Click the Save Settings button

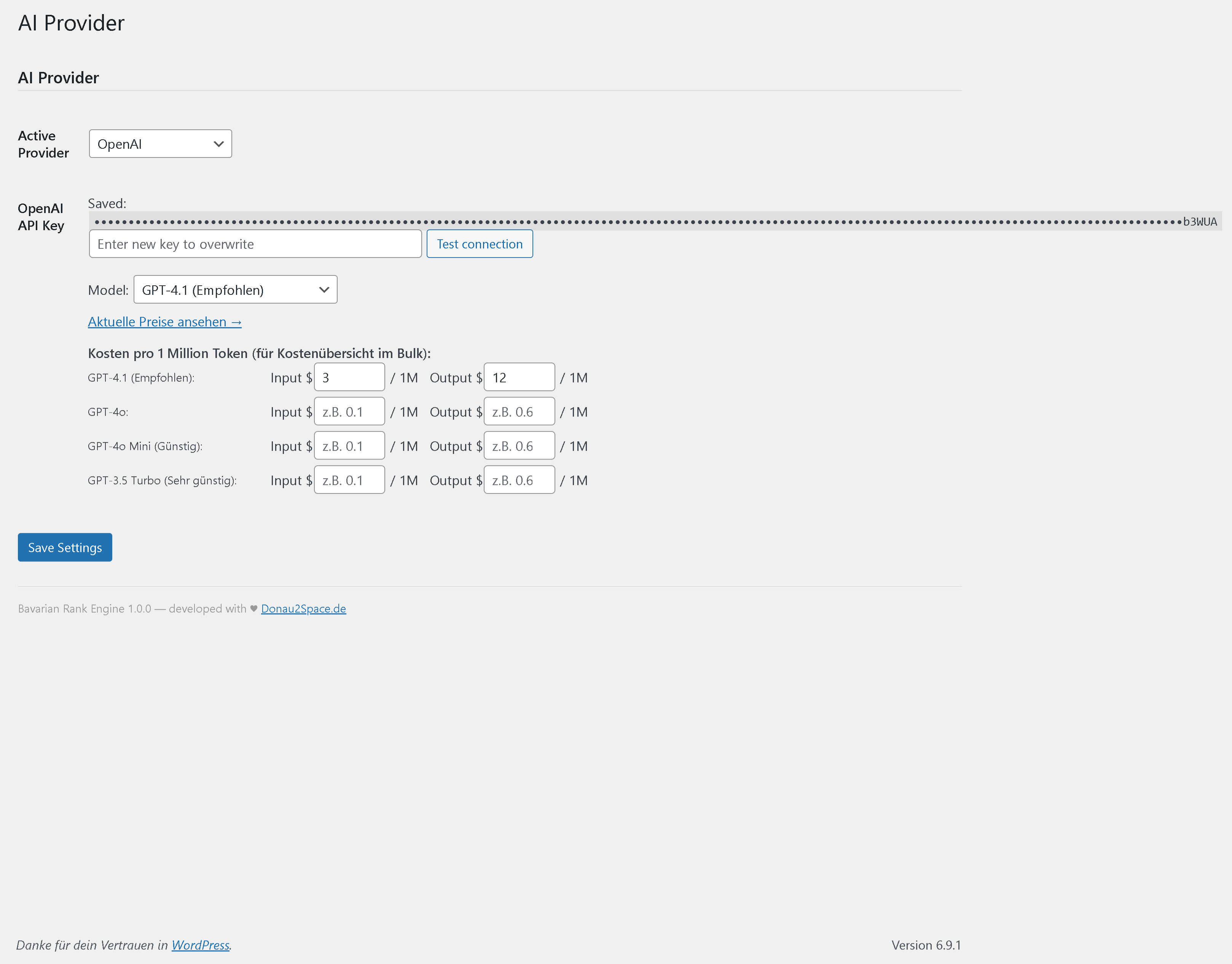(x=65, y=548)
